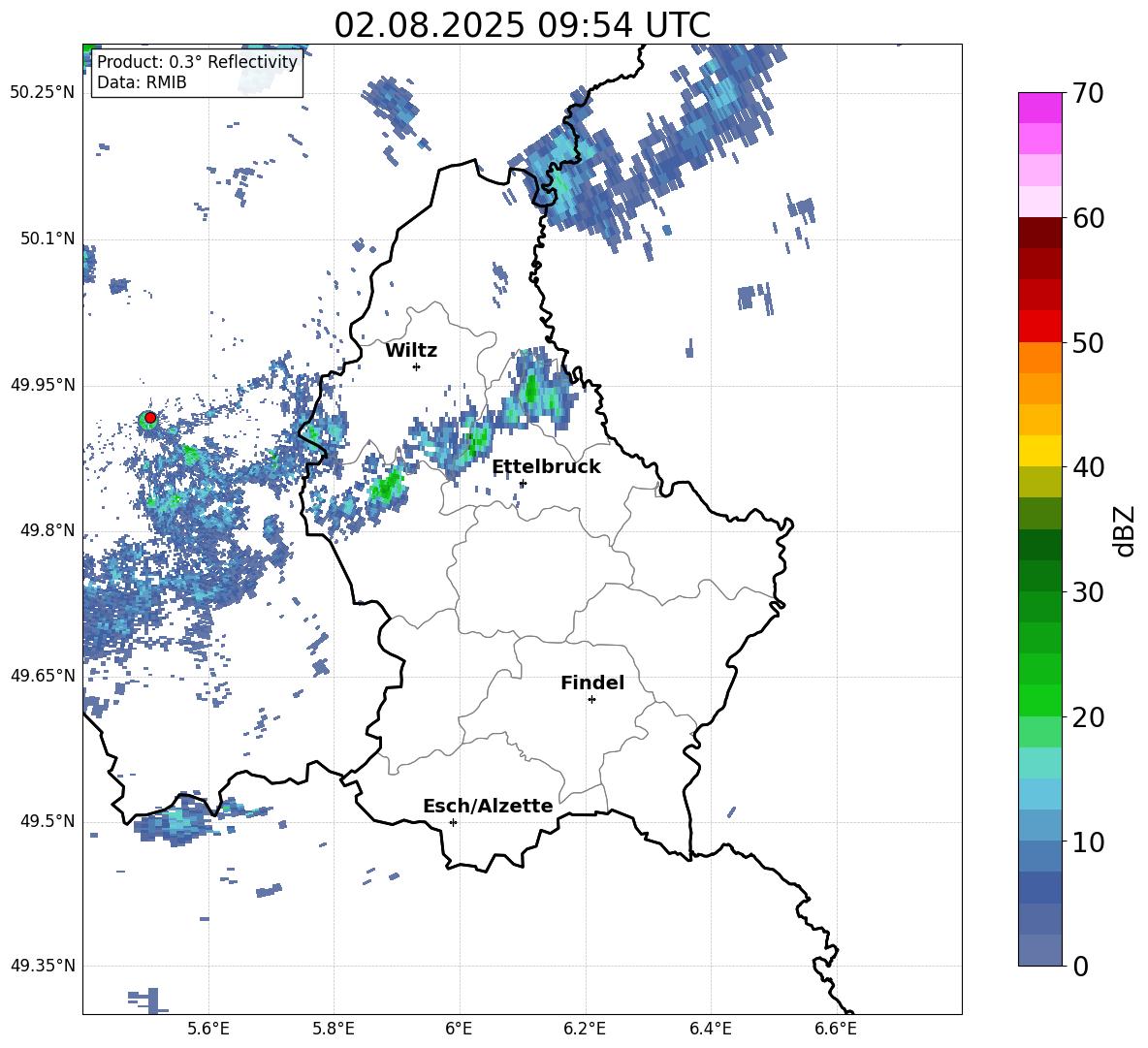The width and height of the screenshot is (1148, 1048).
Task: Click the Ettelbruck station cross marker
Action: pyautogui.click(x=522, y=483)
